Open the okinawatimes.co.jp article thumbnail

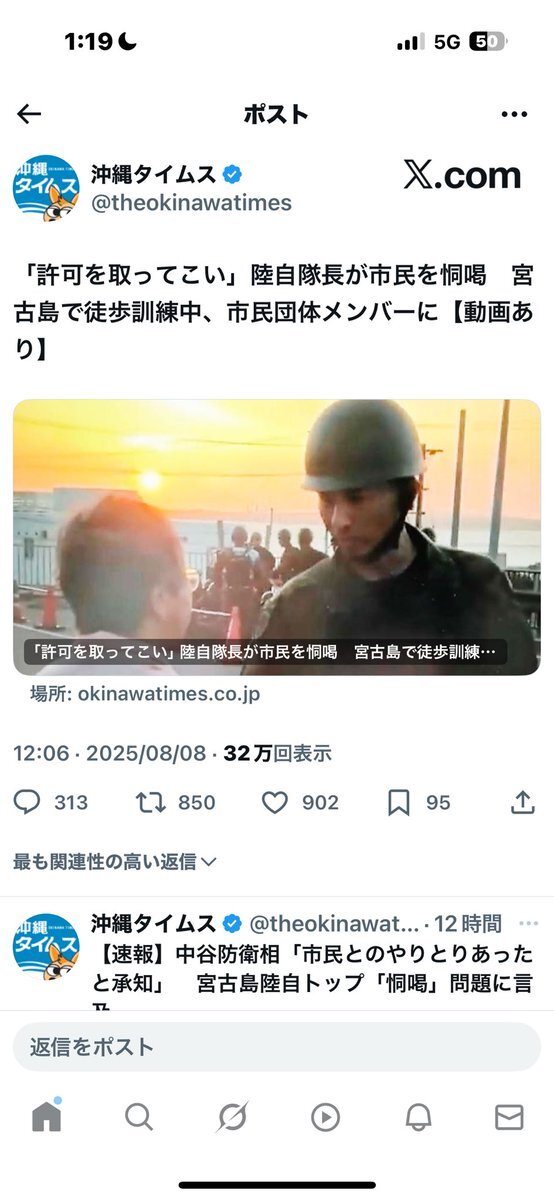277,537
